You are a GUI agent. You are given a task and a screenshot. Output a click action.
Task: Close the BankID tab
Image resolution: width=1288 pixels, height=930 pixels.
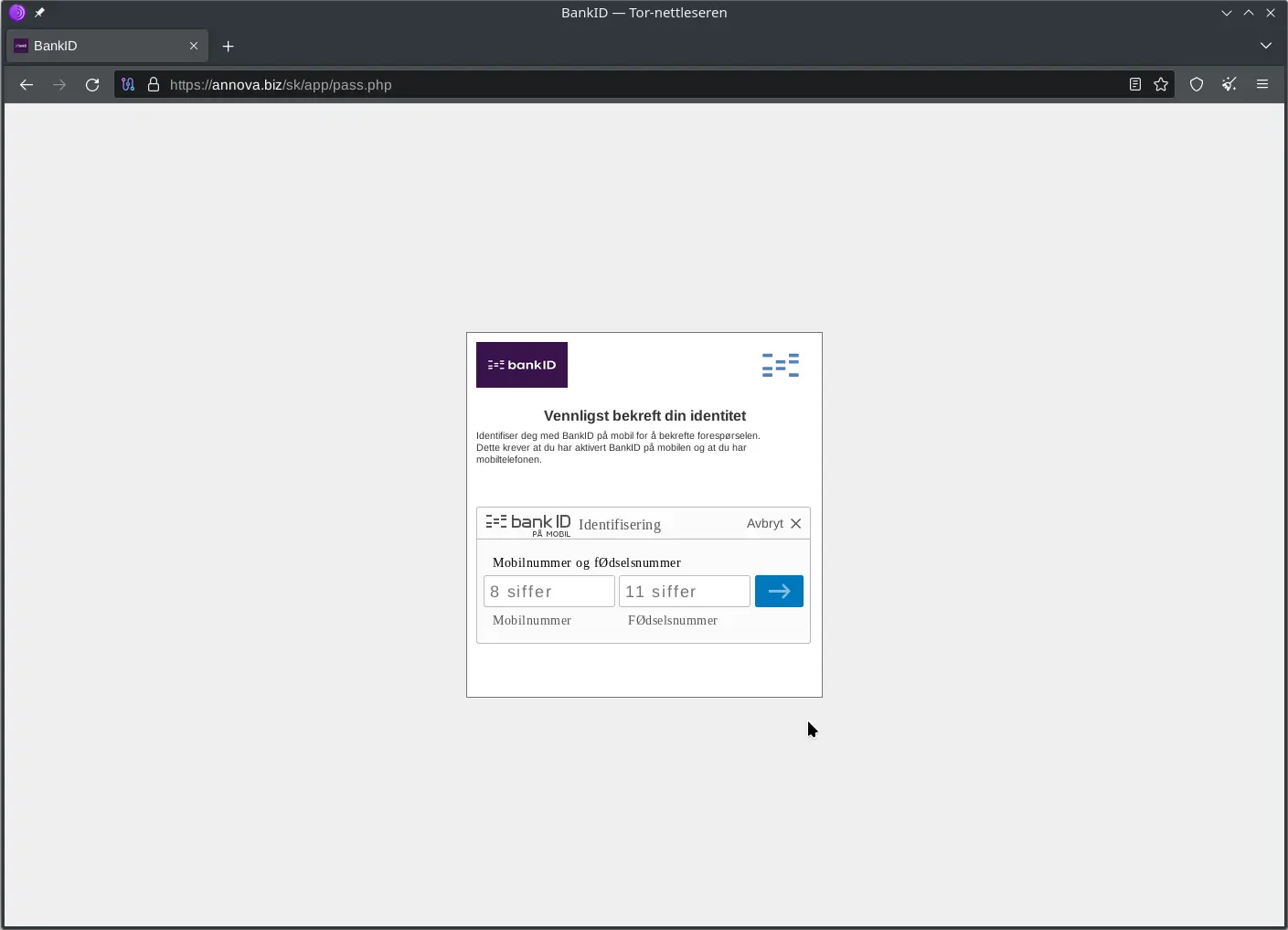point(194,46)
